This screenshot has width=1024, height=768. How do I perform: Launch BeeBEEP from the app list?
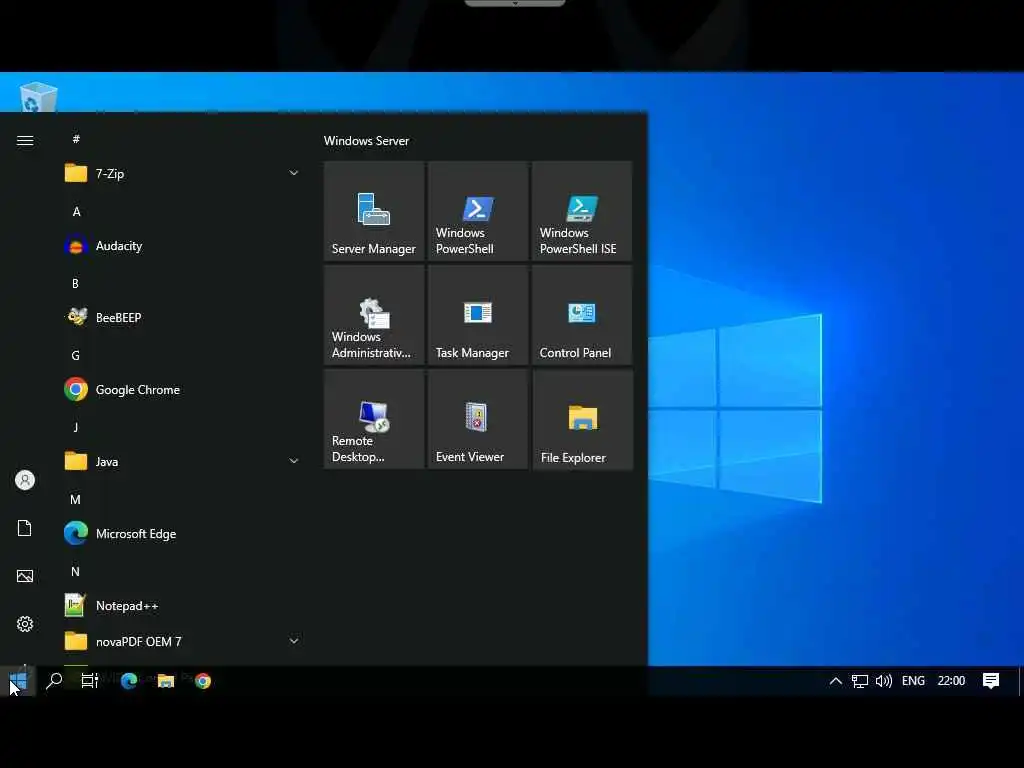184,318
